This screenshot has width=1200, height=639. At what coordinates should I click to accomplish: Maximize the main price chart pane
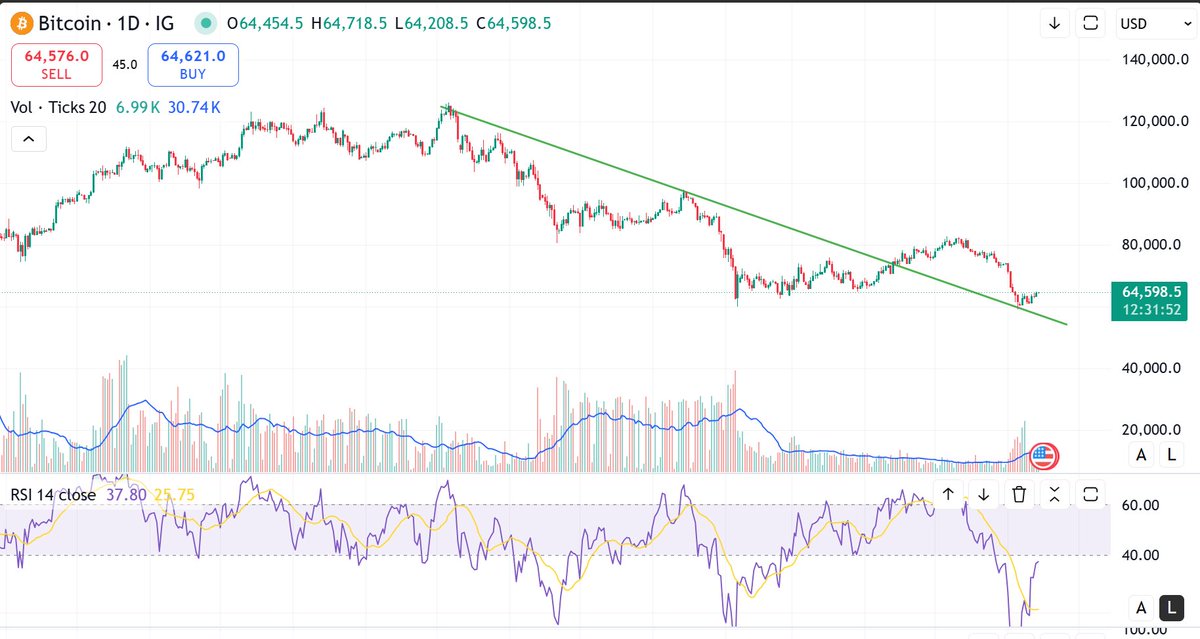(x=1091, y=23)
